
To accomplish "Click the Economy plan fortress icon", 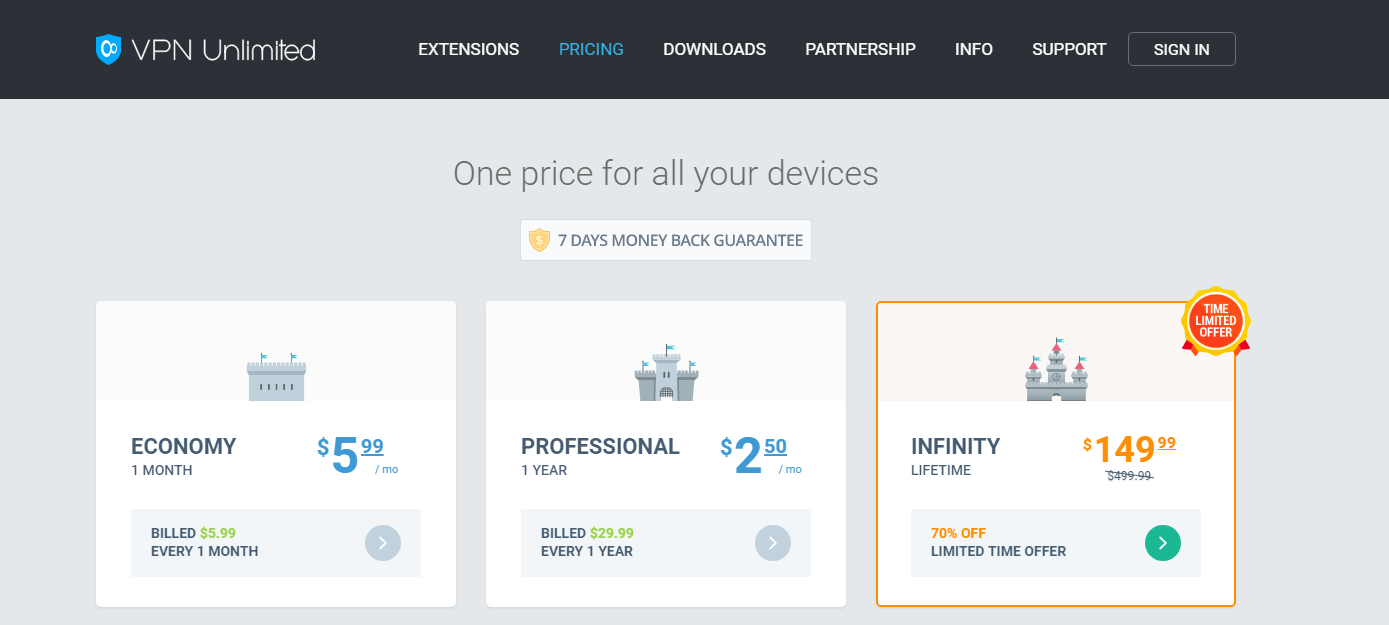I will 276,377.
